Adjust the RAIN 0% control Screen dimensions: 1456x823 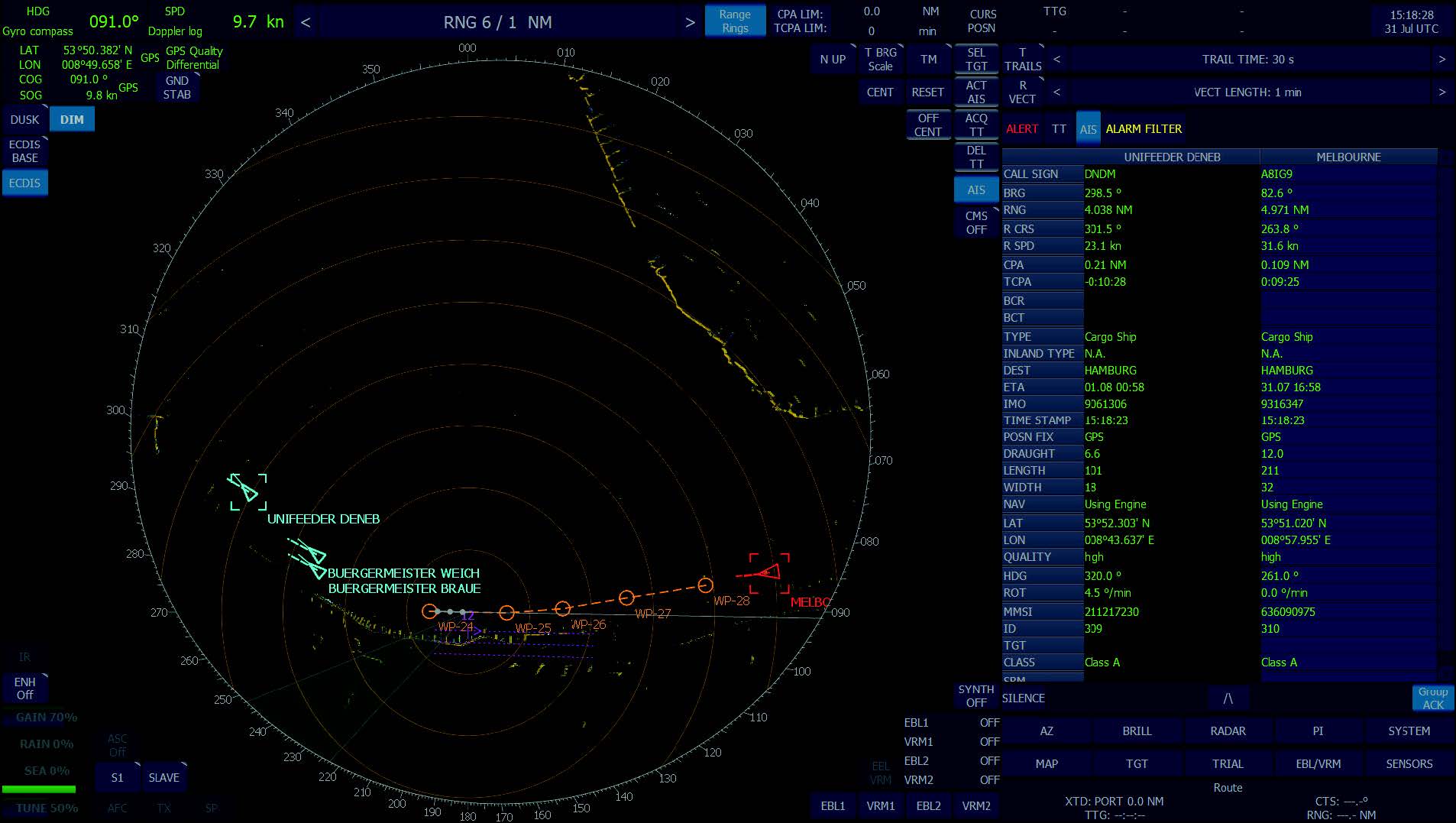[46, 744]
